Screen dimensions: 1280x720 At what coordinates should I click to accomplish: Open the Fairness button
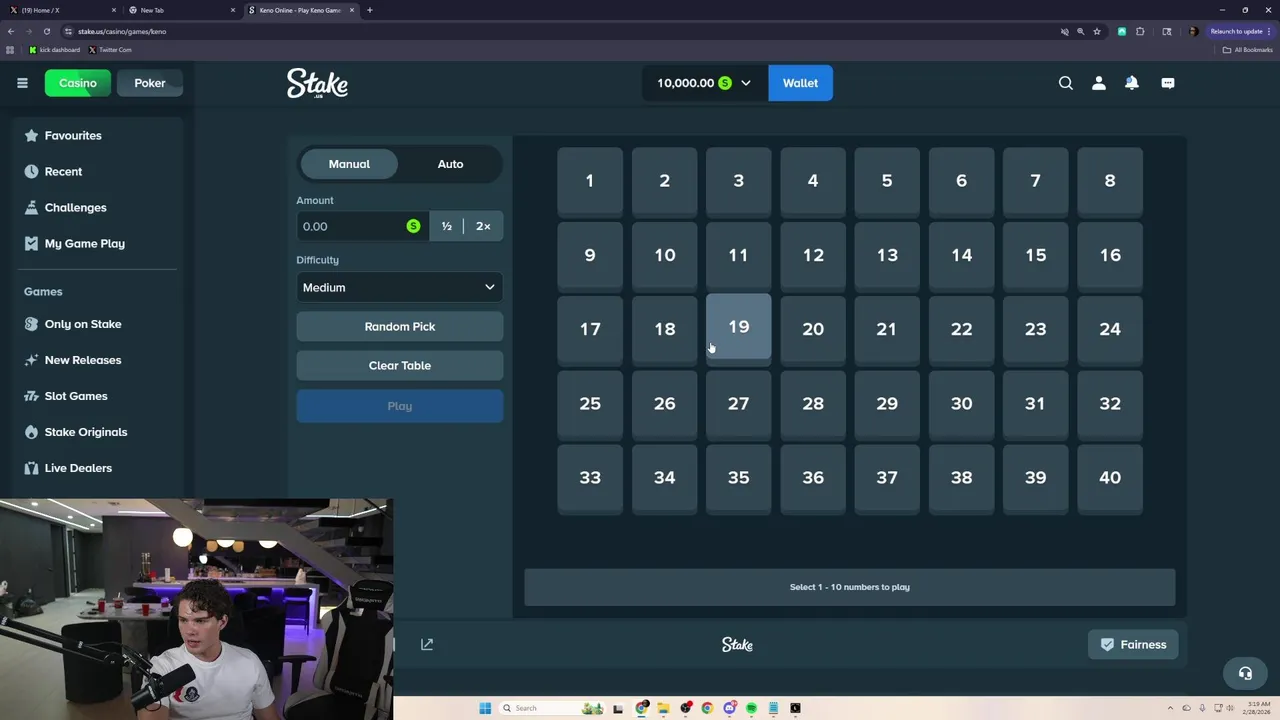point(1133,645)
